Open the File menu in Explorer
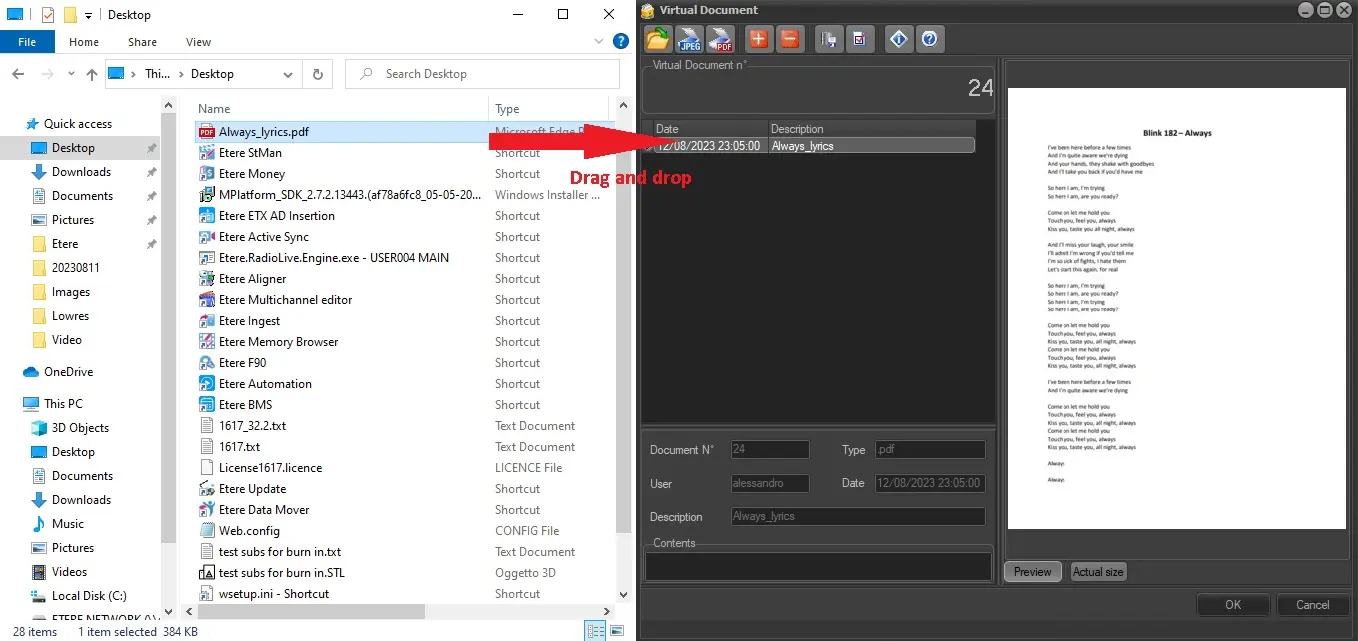 coord(27,42)
